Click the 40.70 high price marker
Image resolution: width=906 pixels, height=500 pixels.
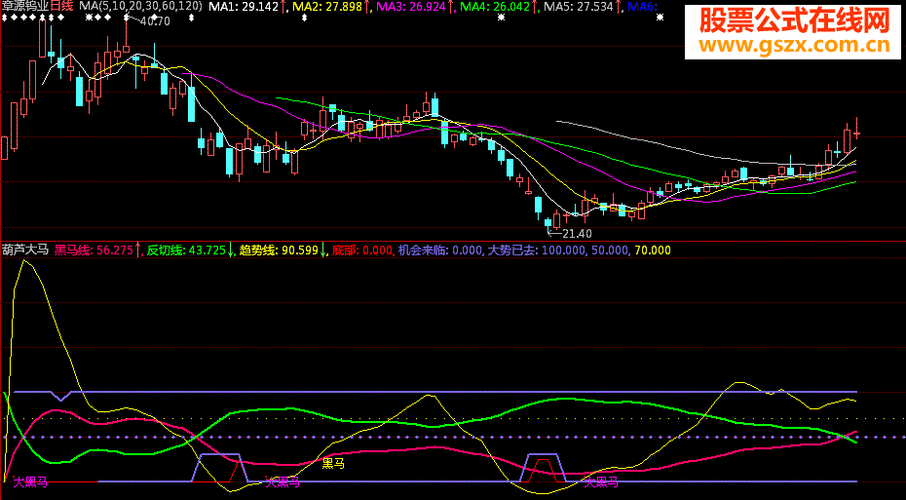click(x=154, y=21)
